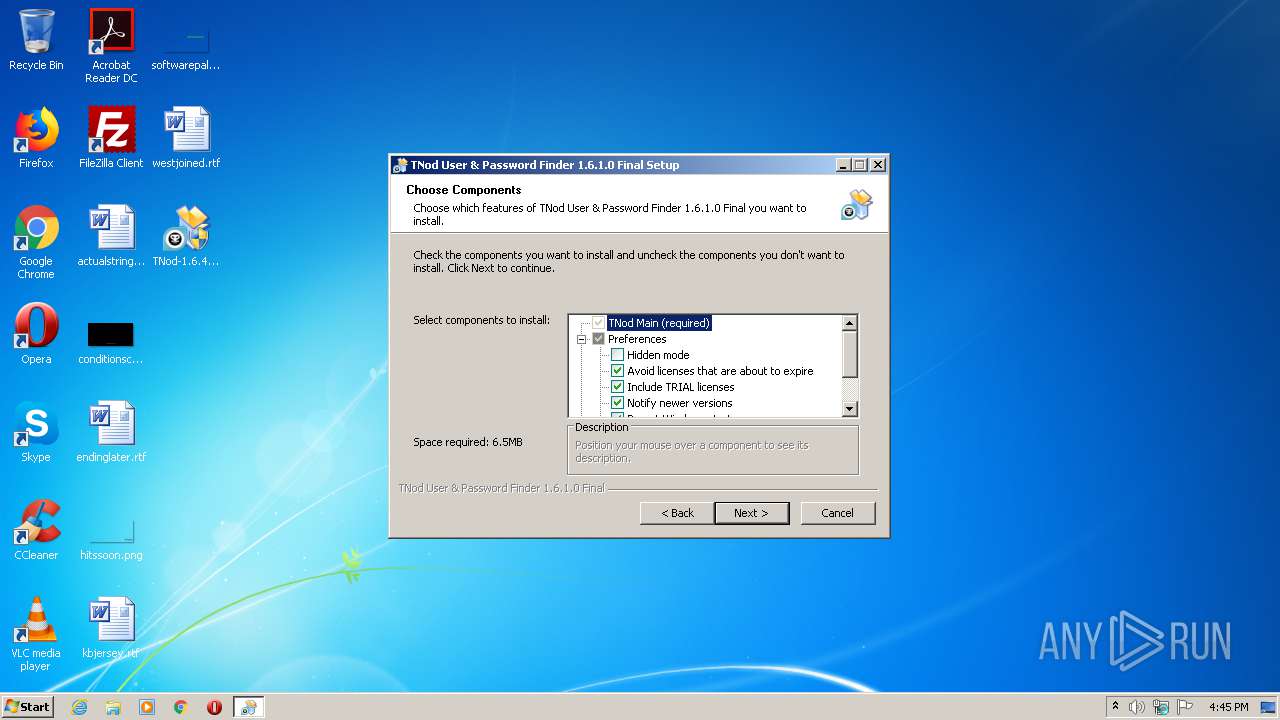Screen dimensions: 1280x720
Task: Minimize the TNod setup window
Action: click(x=843, y=165)
